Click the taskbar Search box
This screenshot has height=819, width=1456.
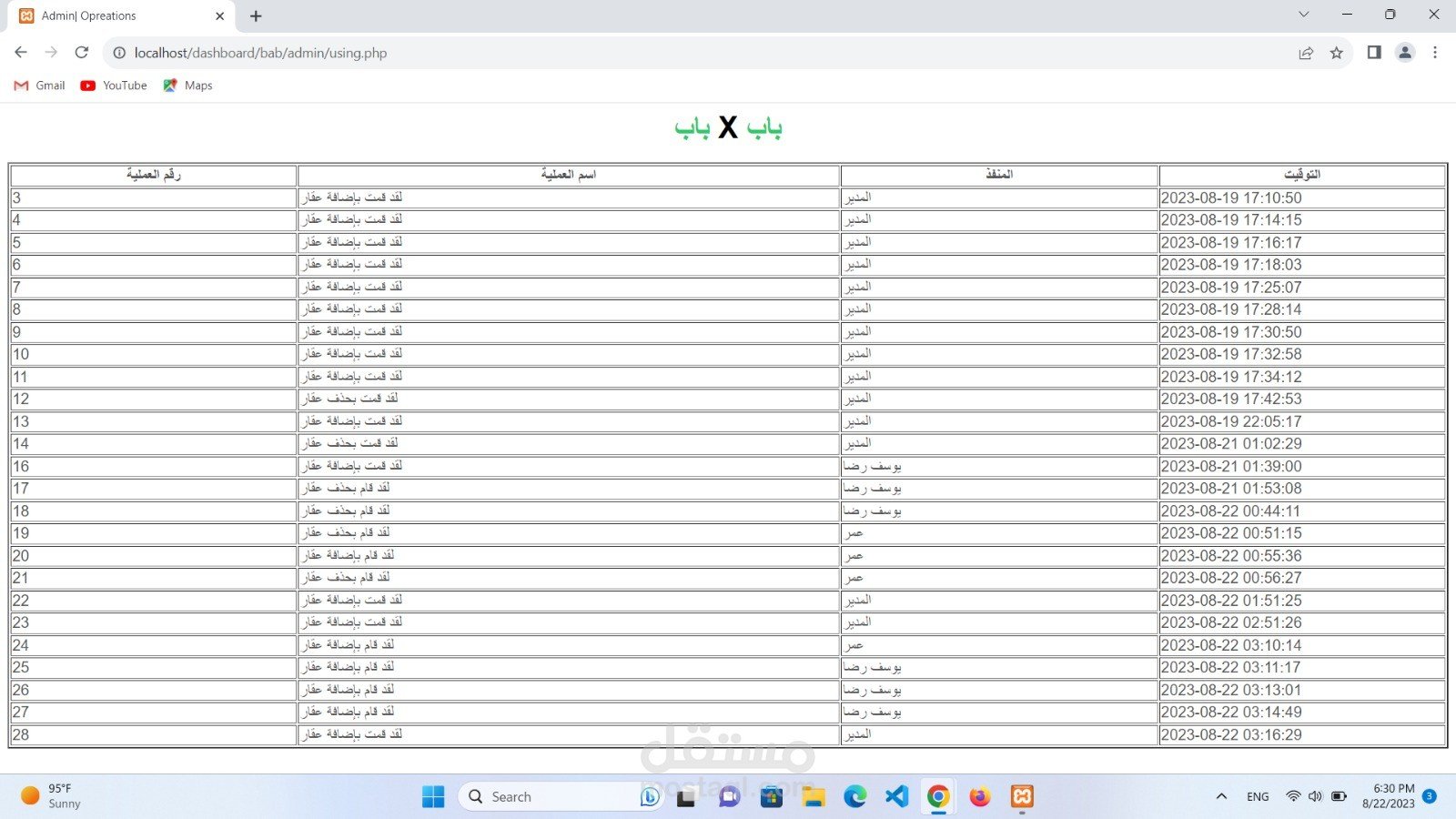[546, 796]
